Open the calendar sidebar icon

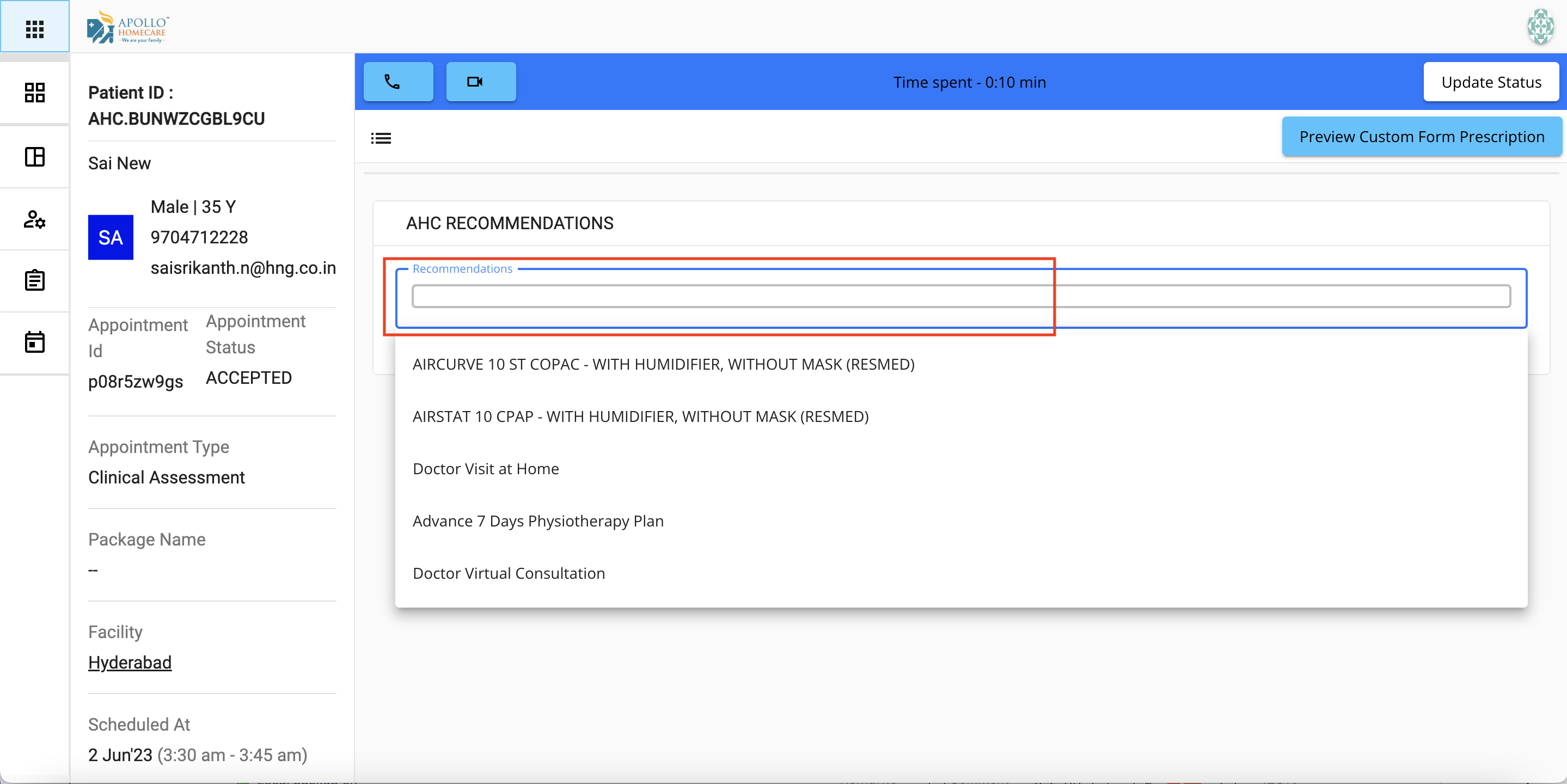click(x=35, y=342)
